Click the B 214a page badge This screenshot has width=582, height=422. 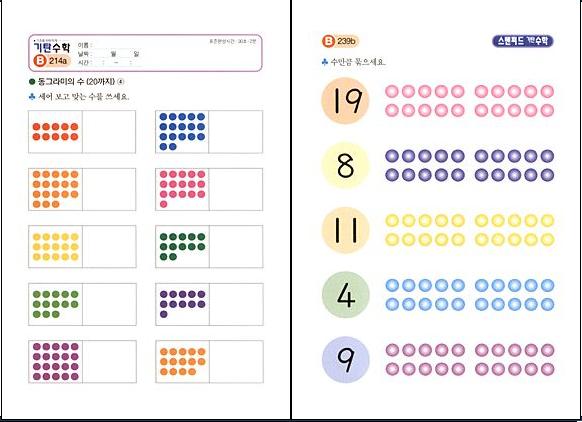(52, 60)
